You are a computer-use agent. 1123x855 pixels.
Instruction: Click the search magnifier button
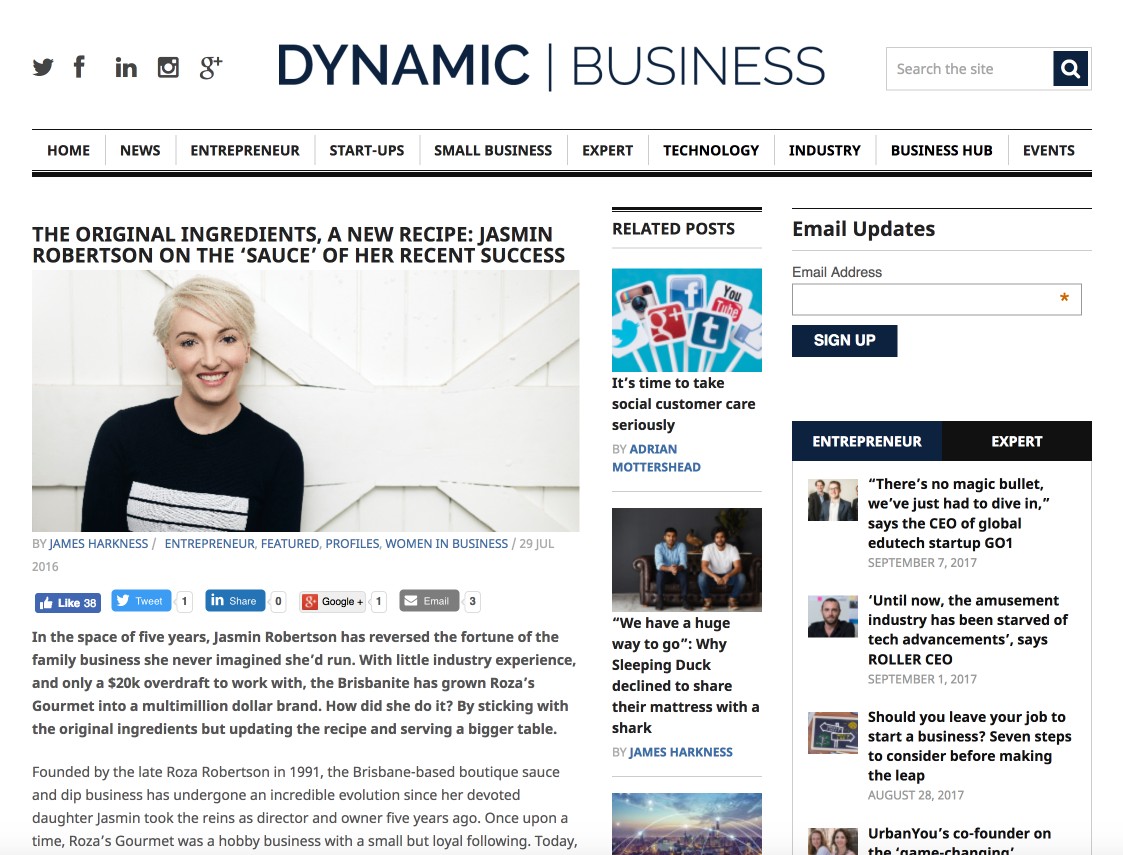pyautogui.click(x=1071, y=69)
